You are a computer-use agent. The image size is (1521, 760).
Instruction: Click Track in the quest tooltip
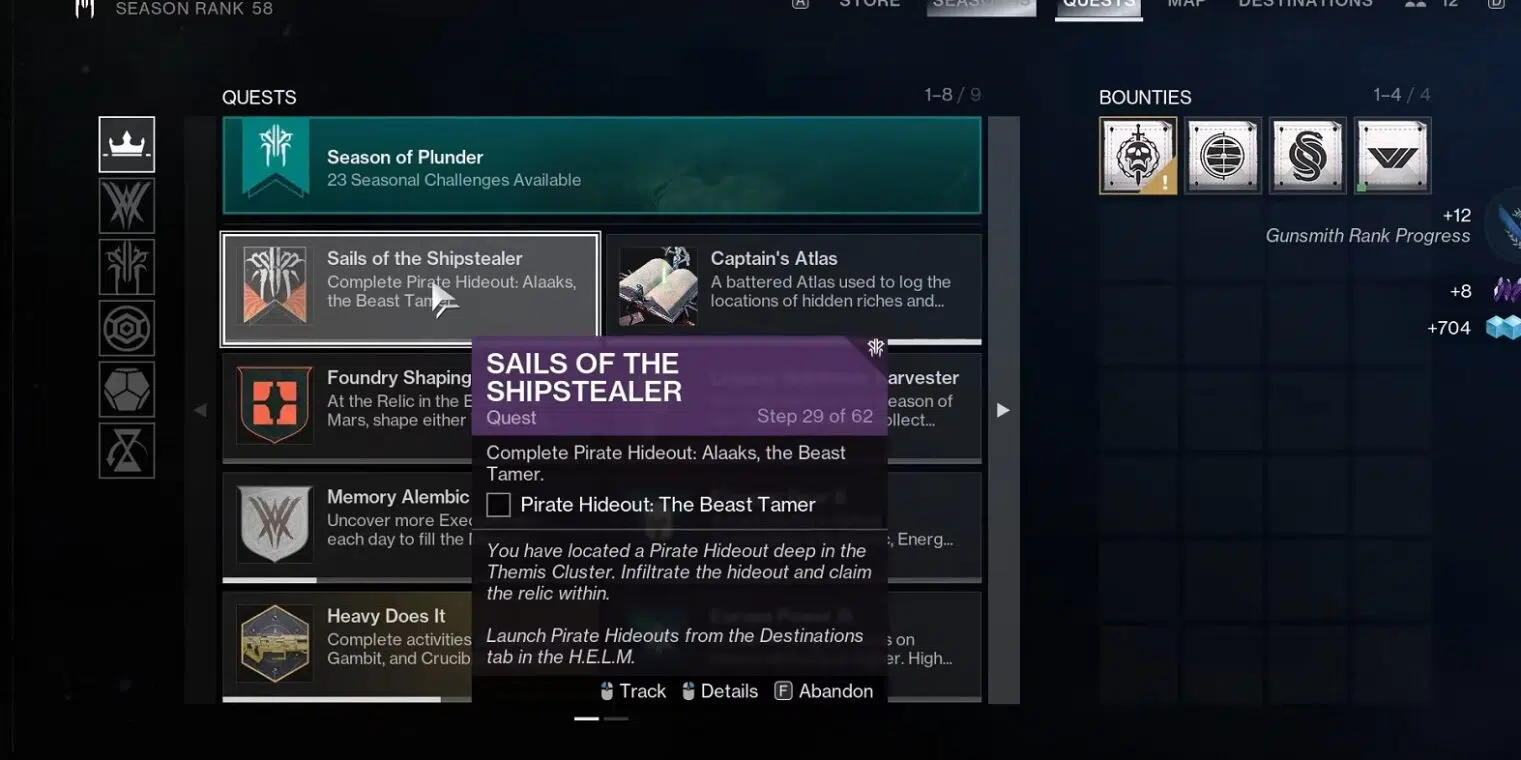632,691
